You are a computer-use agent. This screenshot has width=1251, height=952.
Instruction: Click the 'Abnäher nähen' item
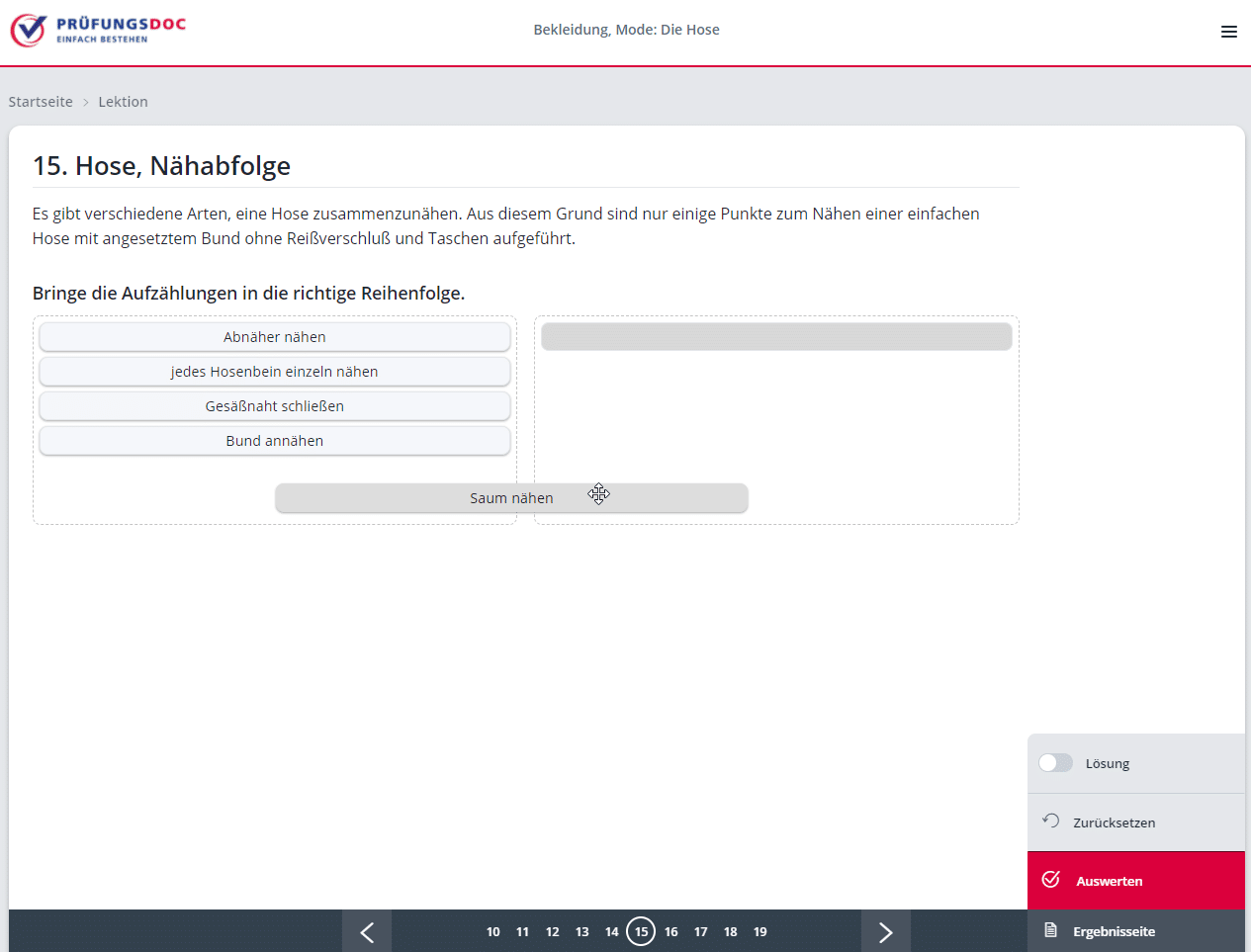(x=275, y=337)
